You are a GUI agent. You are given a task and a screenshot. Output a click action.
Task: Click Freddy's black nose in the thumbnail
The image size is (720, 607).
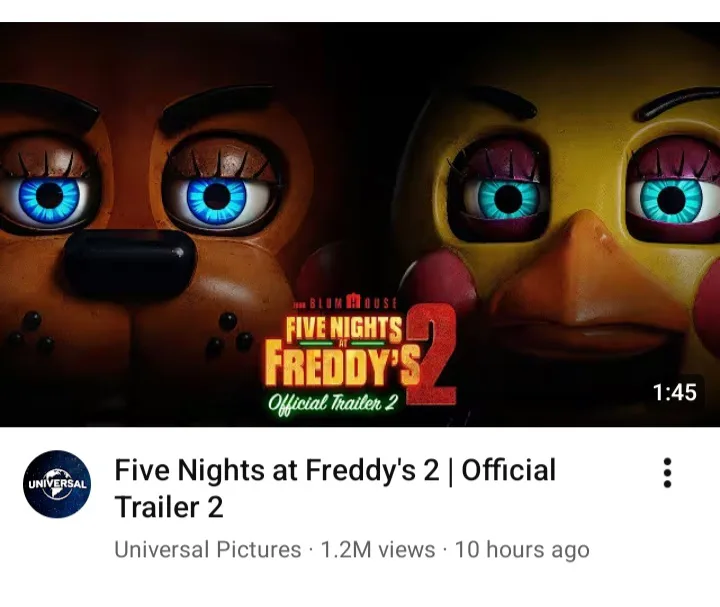click(130, 259)
